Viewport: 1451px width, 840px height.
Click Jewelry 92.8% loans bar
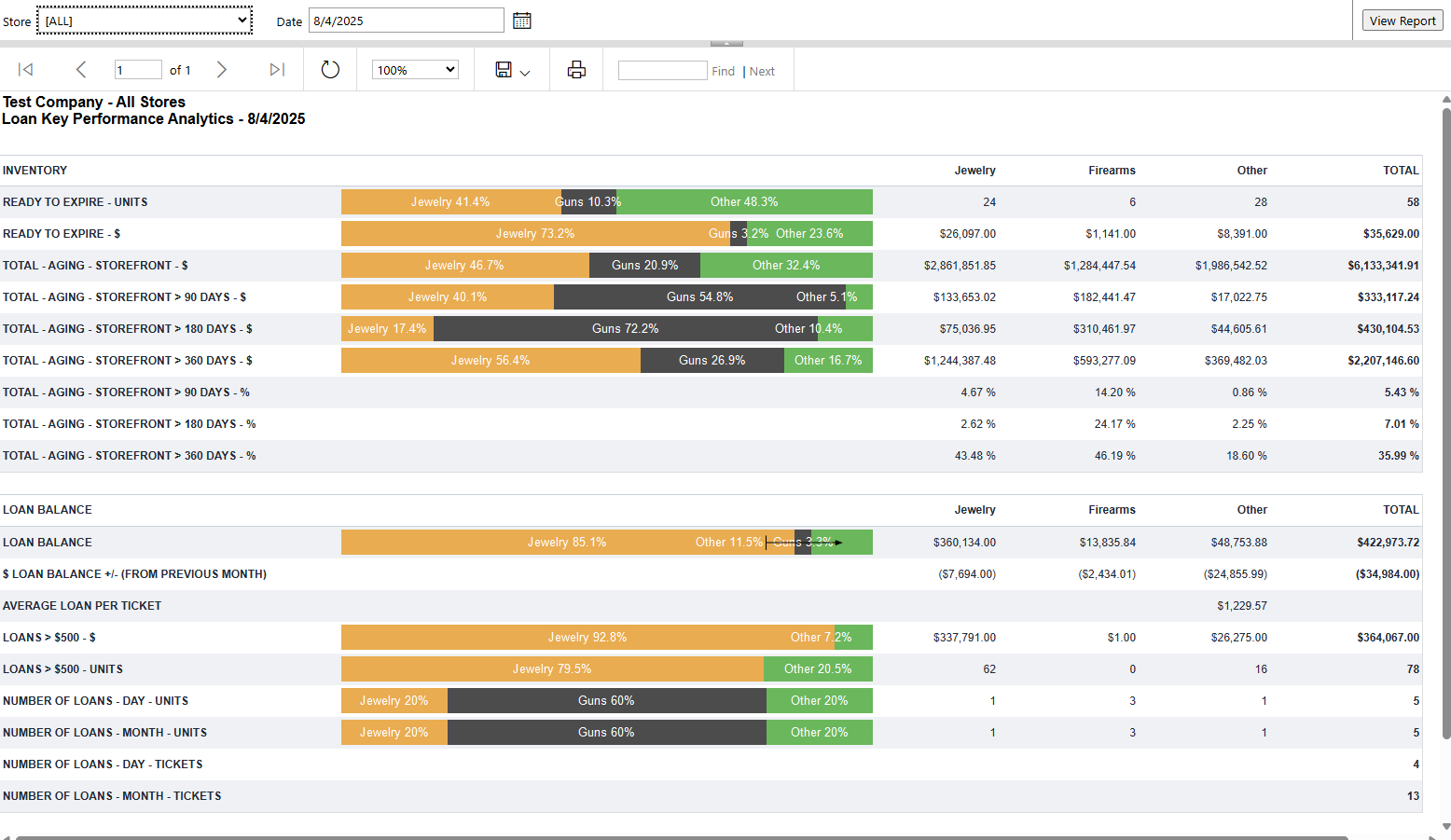pos(587,638)
